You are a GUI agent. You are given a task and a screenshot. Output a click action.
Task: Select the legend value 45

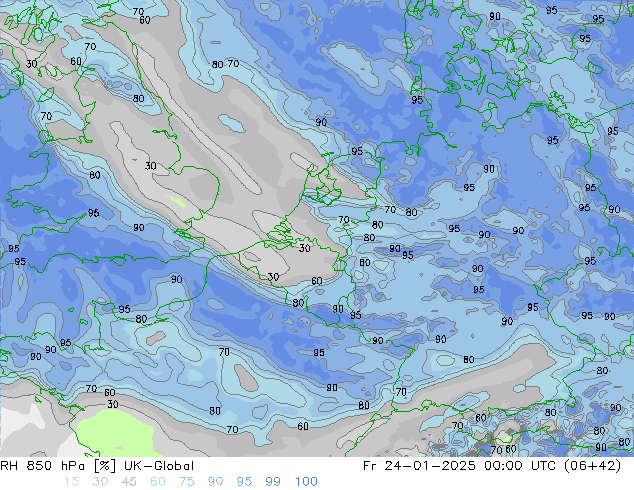click(x=129, y=482)
